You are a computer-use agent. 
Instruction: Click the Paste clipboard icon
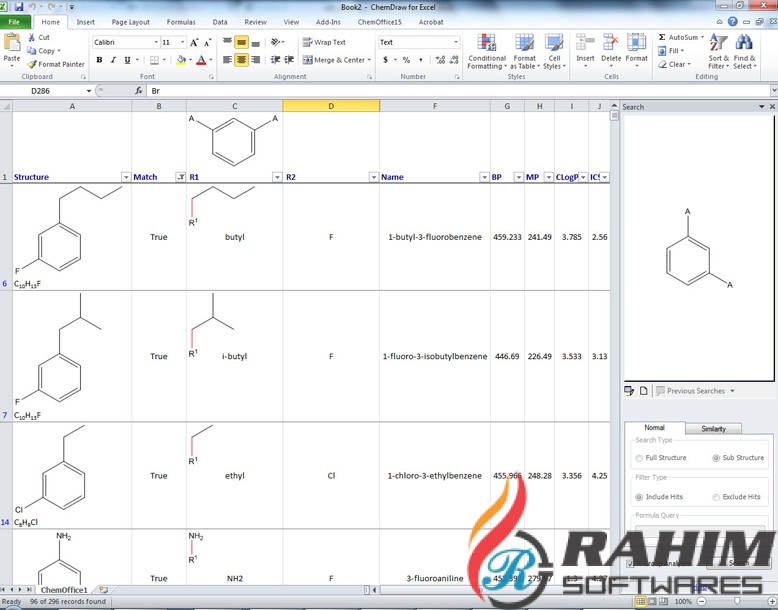click(x=11, y=43)
